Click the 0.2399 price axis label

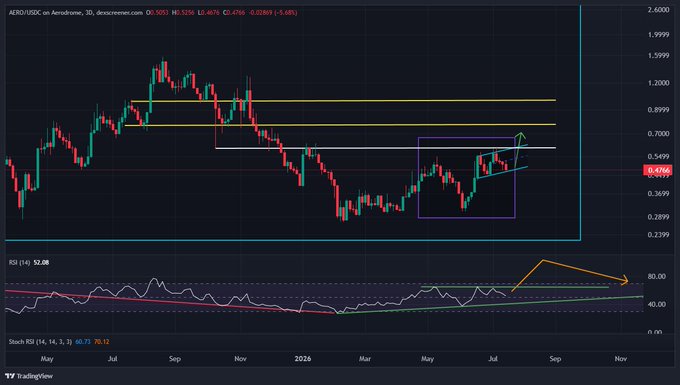pos(658,235)
